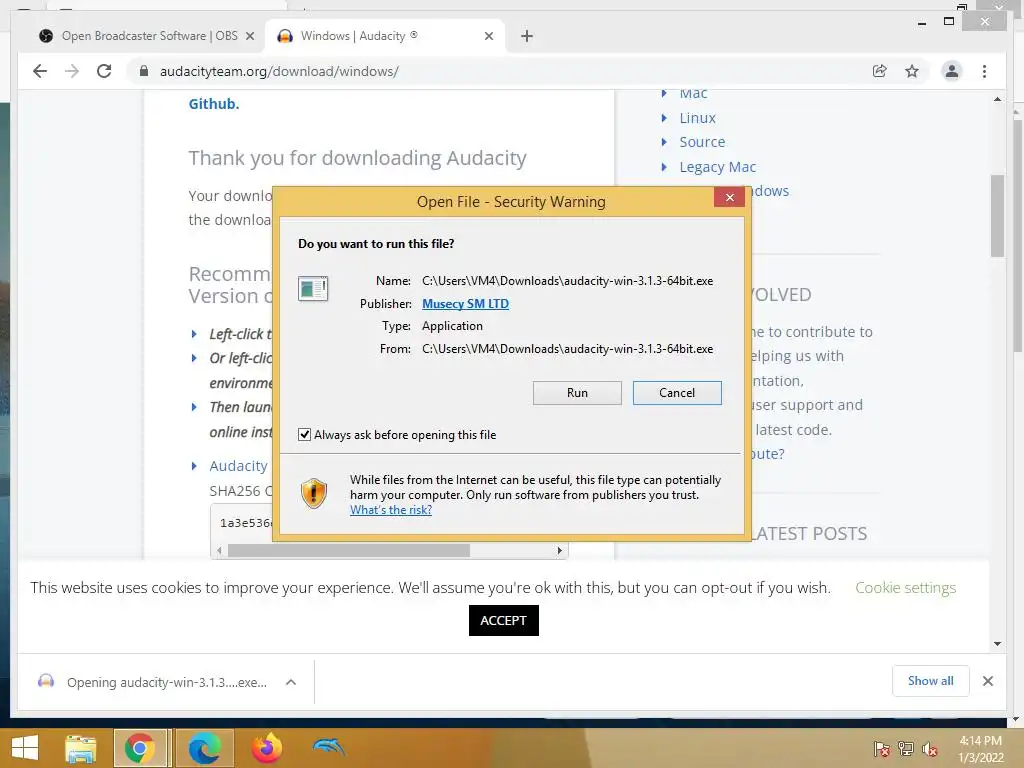Uncheck Always ask before opening this file
The width and height of the screenshot is (1024, 768).
pyautogui.click(x=304, y=434)
